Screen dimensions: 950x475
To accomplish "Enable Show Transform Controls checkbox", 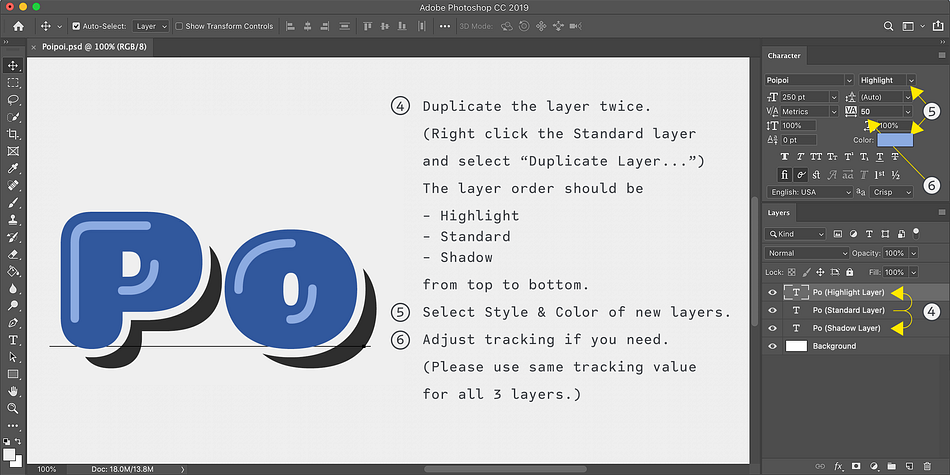I will 179,26.
